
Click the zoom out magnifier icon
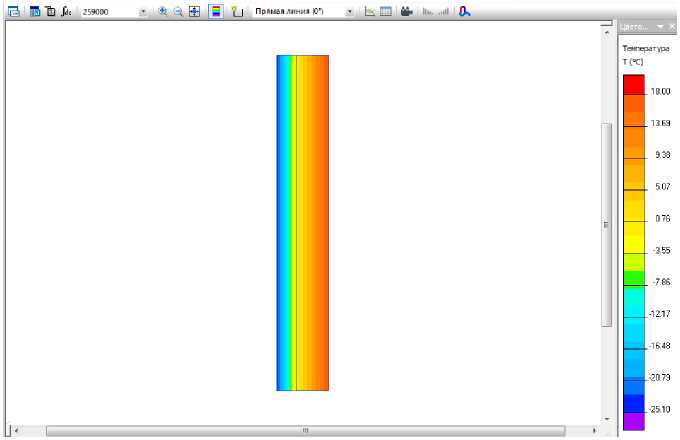pos(178,12)
